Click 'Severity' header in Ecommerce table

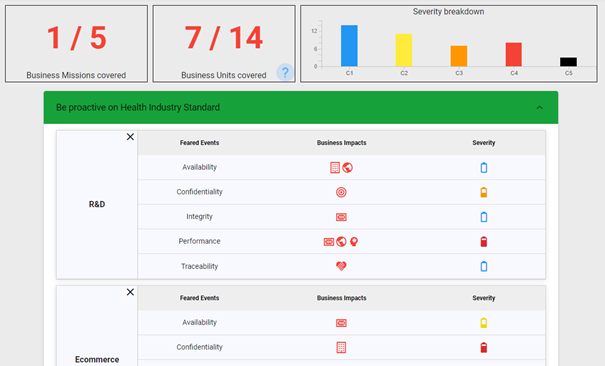[x=484, y=298]
